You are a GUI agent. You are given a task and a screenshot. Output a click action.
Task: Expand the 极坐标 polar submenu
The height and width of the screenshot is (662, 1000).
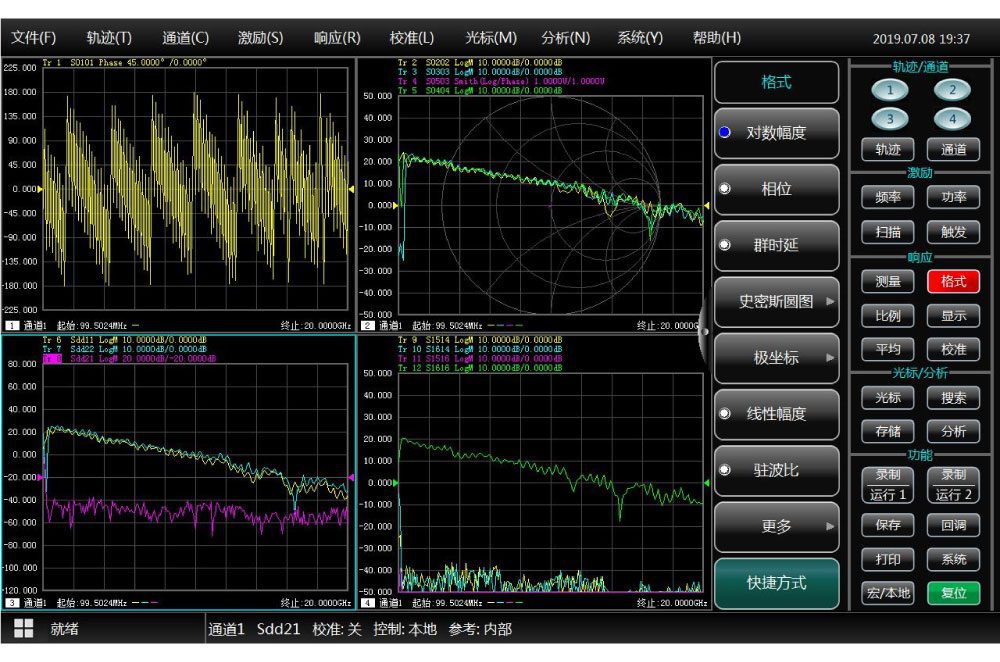(776, 358)
